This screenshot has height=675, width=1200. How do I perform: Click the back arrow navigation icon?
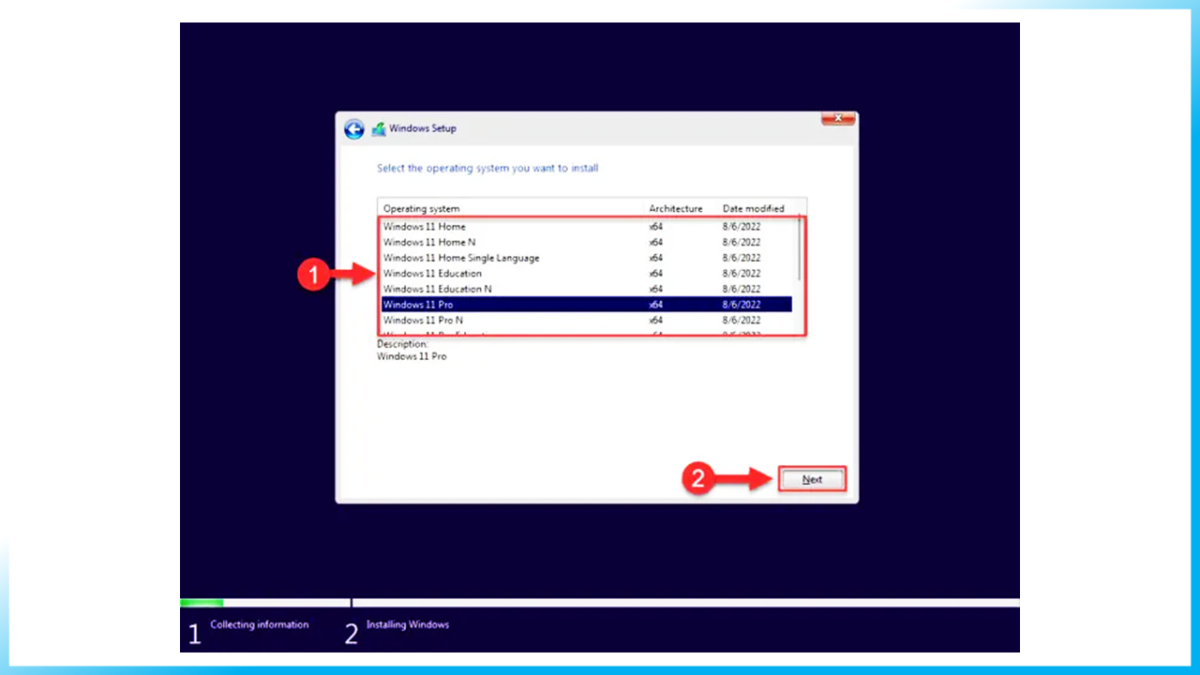pyautogui.click(x=356, y=128)
